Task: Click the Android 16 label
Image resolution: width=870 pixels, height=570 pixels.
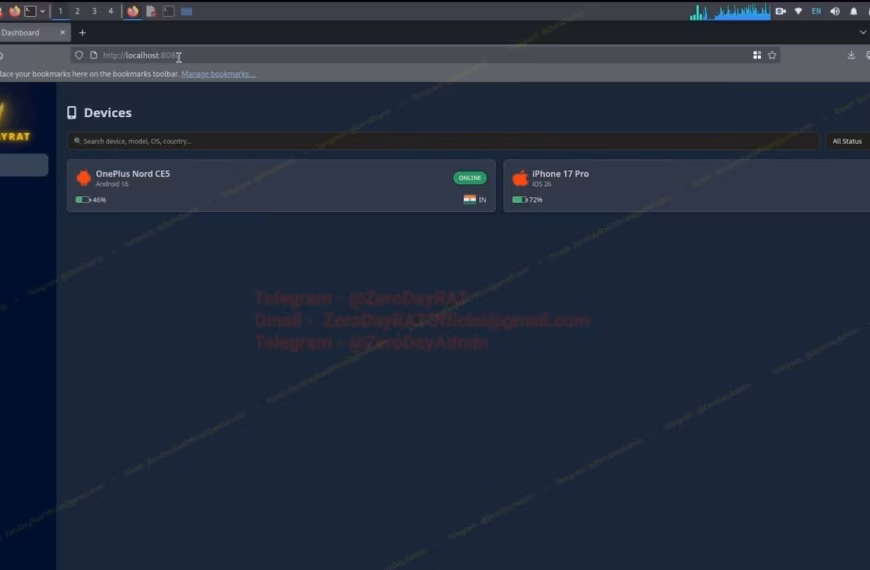Action: coord(112,184)
